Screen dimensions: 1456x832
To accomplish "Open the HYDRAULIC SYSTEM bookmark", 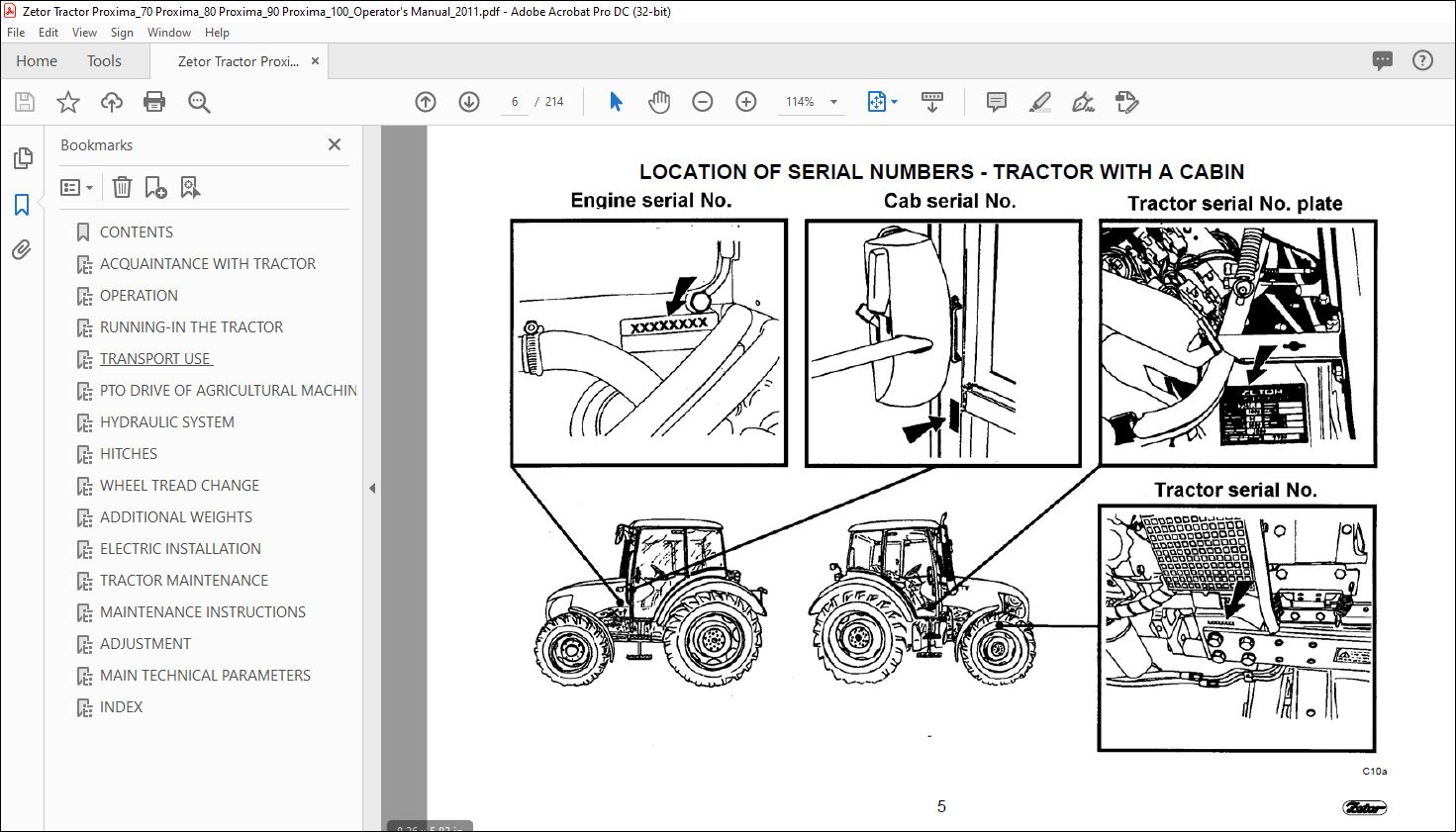I will (x=167, y=422).
